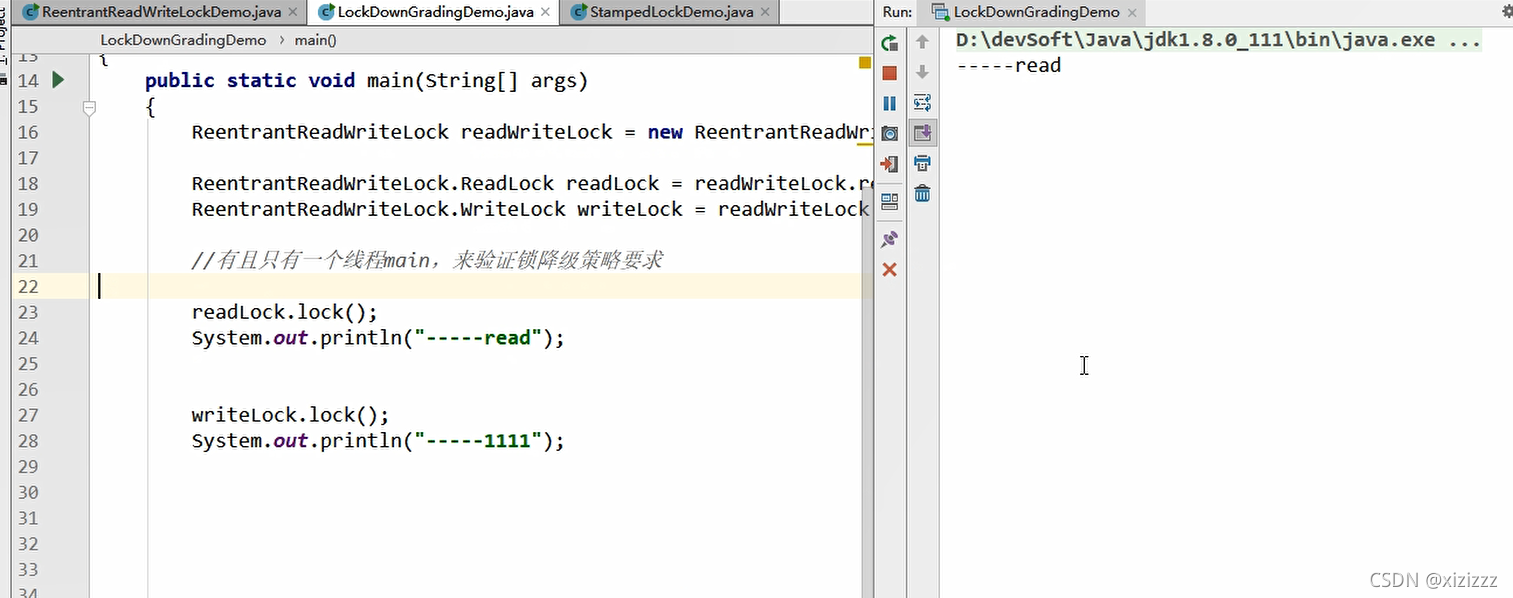Close the Run tab with red X icon
Viewport: 1513px width, 598px height.
click(889, 270)
